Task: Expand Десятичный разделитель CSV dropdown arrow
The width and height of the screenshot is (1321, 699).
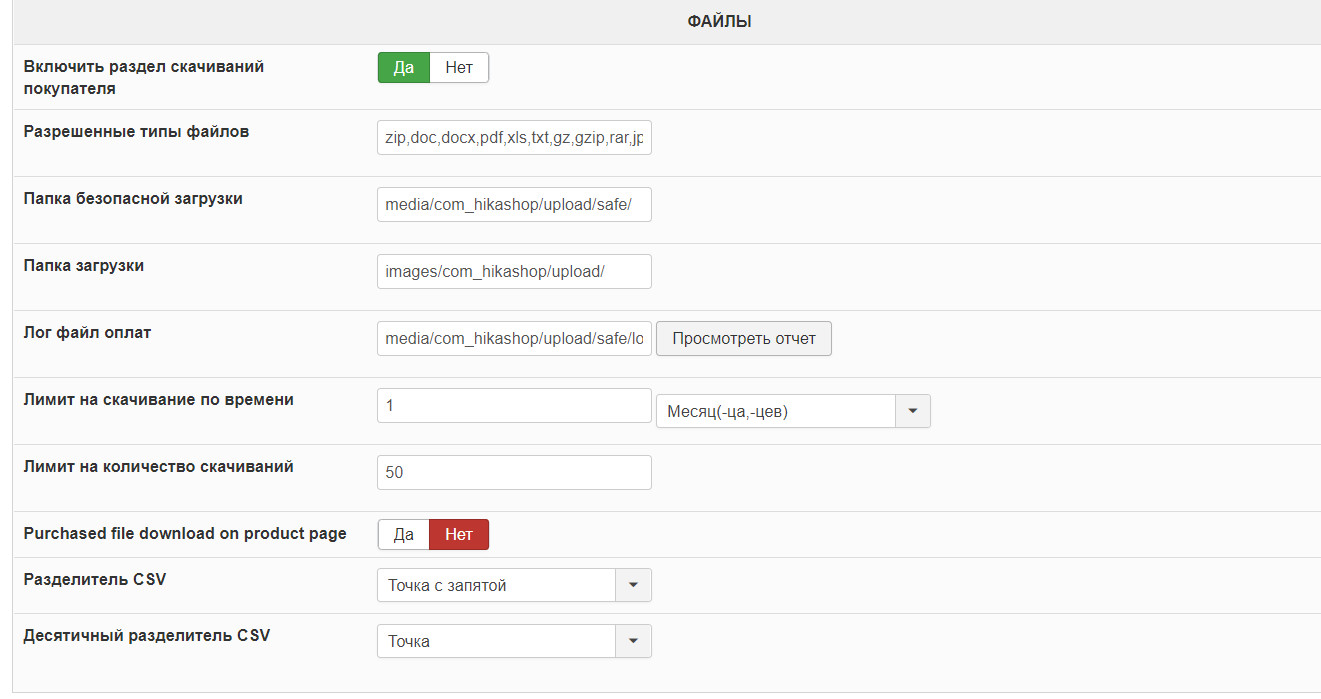Action: click(633, 641)
